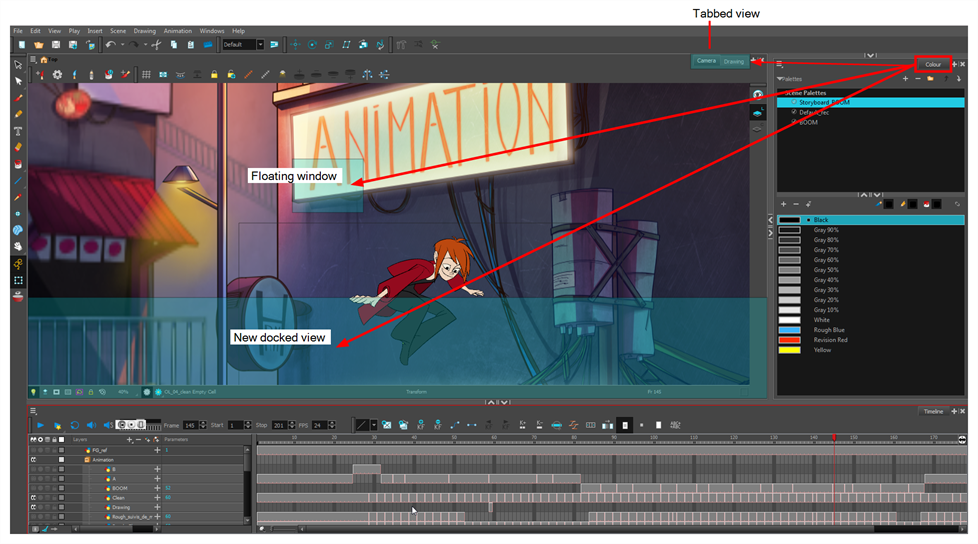Click the Undo arrow in the top toolbar
The width and height of the screenshot is (978, 544).
pos(109,45)
